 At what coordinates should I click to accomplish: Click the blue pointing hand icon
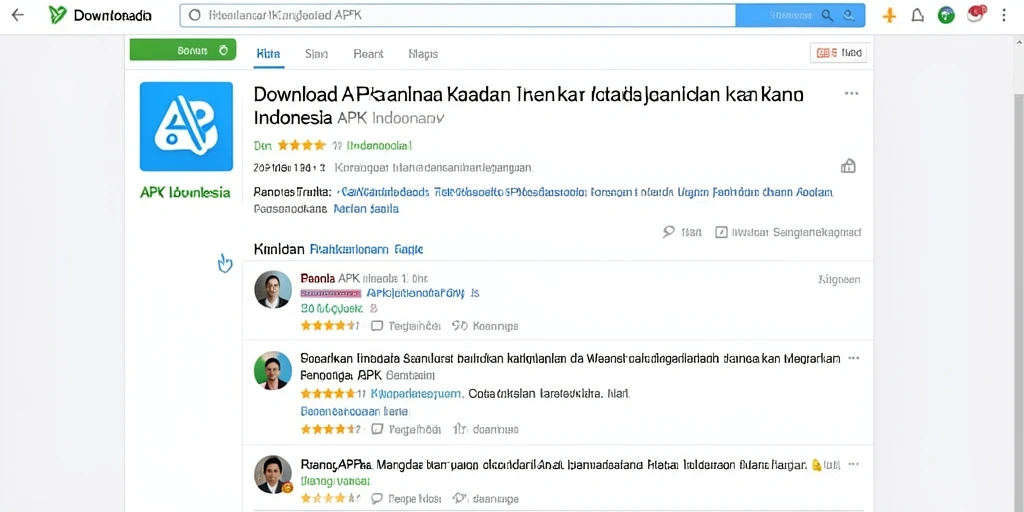(x=225, y=263)
